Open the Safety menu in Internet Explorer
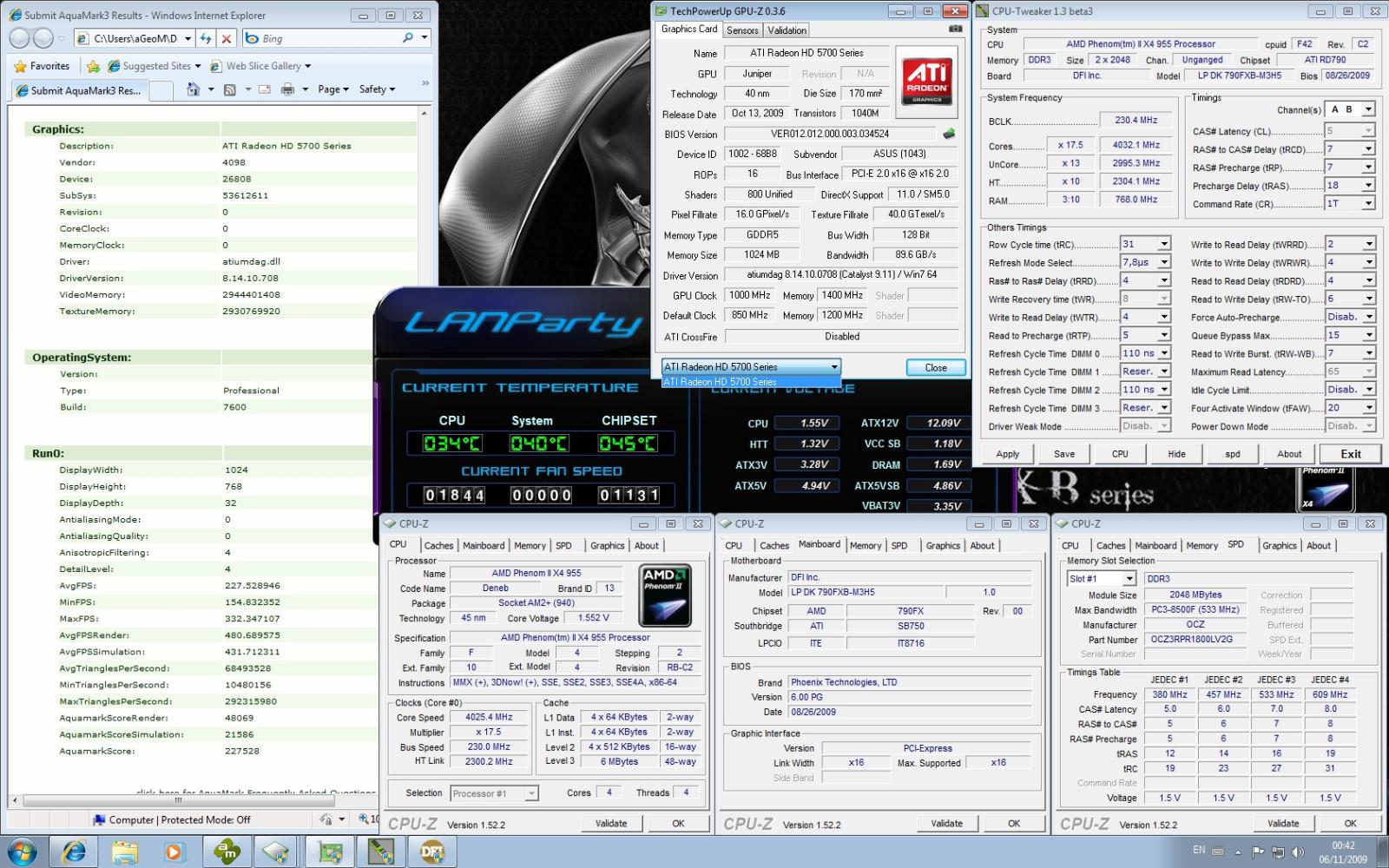The height and width of the screenshot is (868, 1389). tap(377, 89)
